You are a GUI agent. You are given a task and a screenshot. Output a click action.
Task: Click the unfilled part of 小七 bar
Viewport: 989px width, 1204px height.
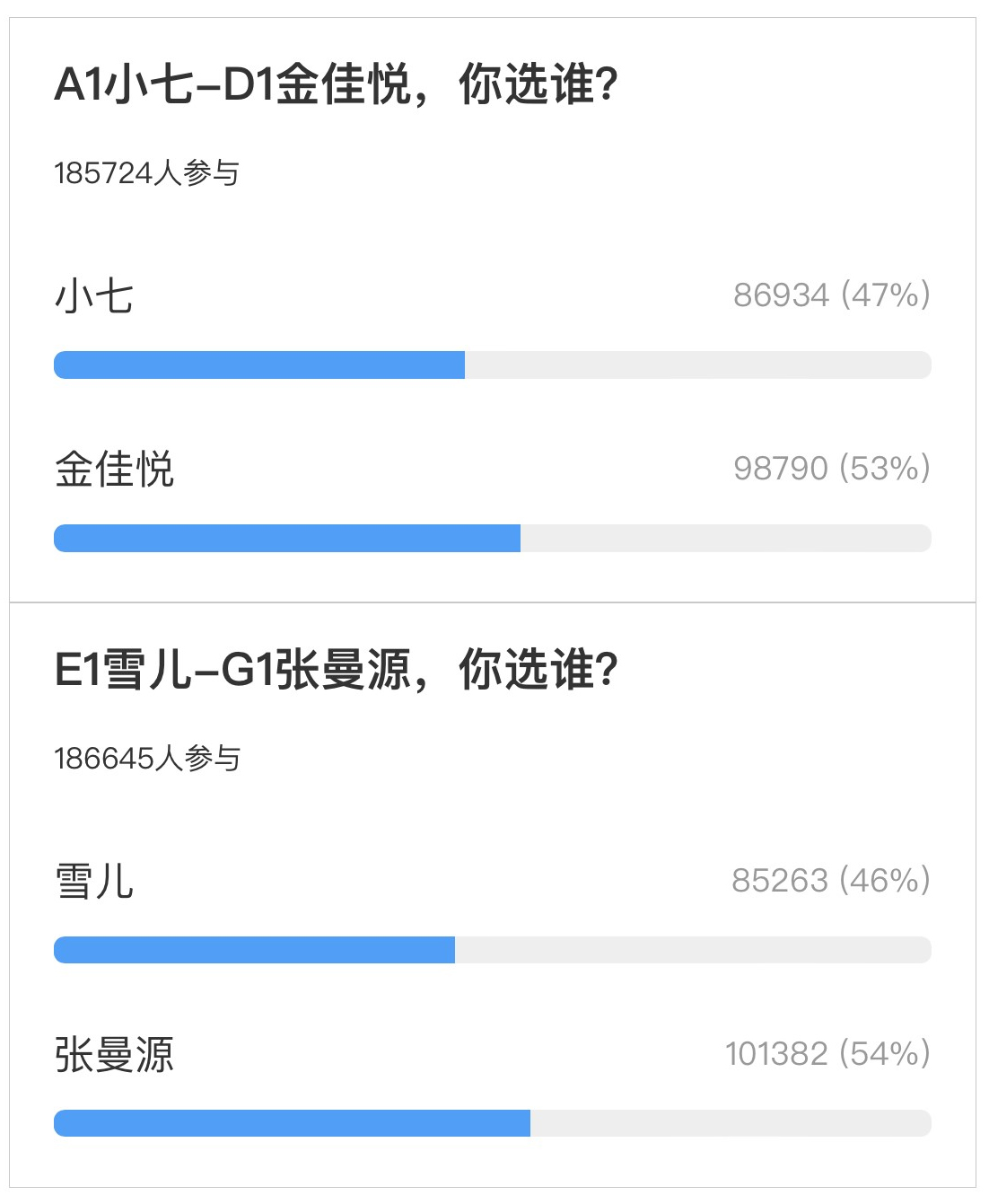(x=698, y=365)
